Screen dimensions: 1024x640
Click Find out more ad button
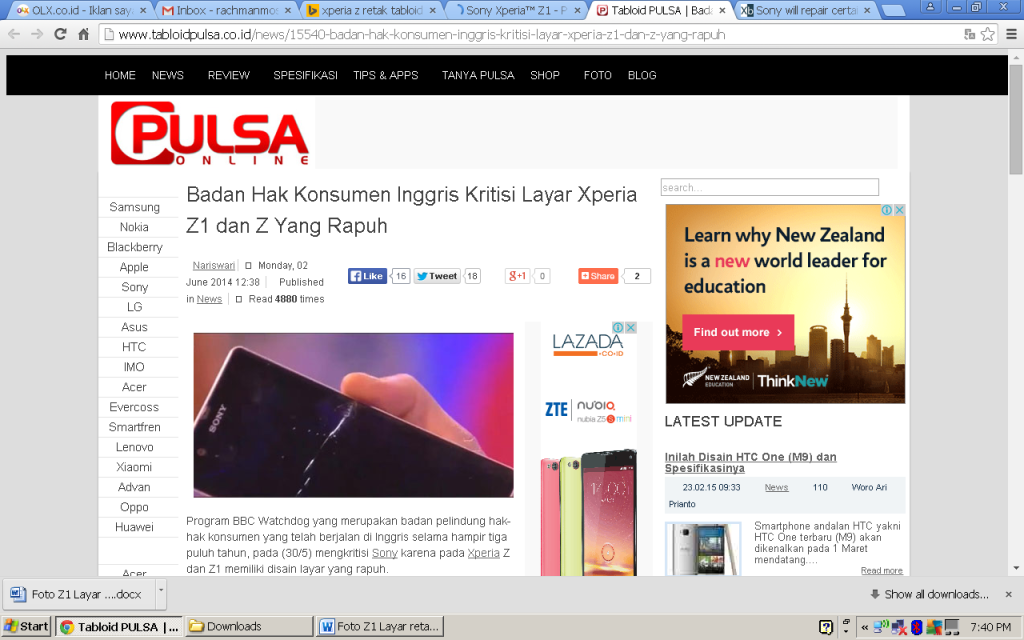pos(738,332)
